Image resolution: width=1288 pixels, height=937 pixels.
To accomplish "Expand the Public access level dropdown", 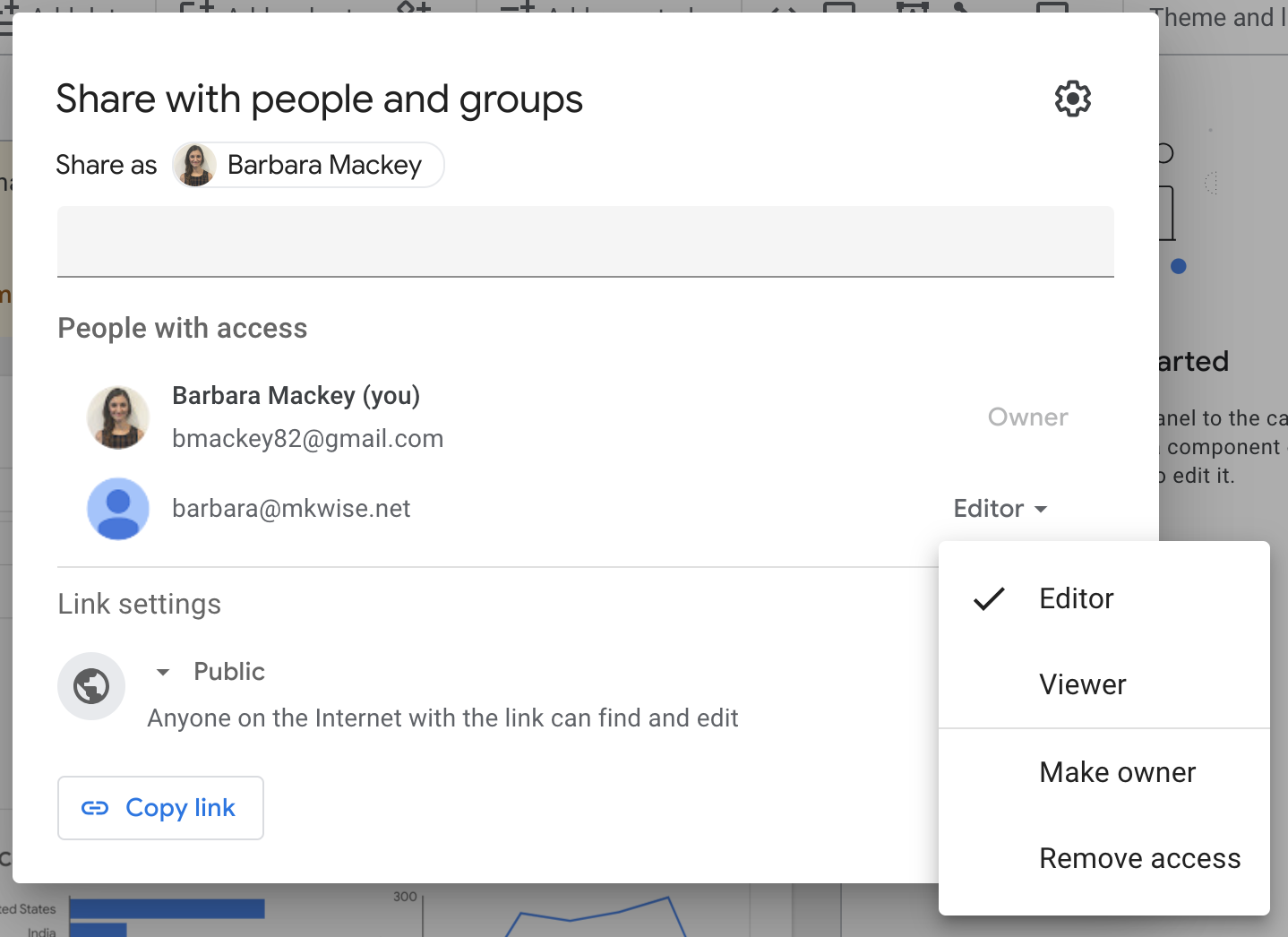I will tap(162, 672).
